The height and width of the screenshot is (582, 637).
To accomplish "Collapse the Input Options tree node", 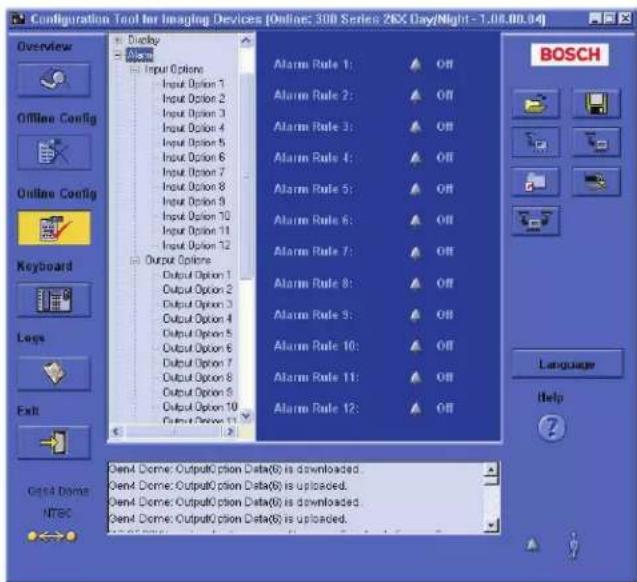I will [135, 69].
